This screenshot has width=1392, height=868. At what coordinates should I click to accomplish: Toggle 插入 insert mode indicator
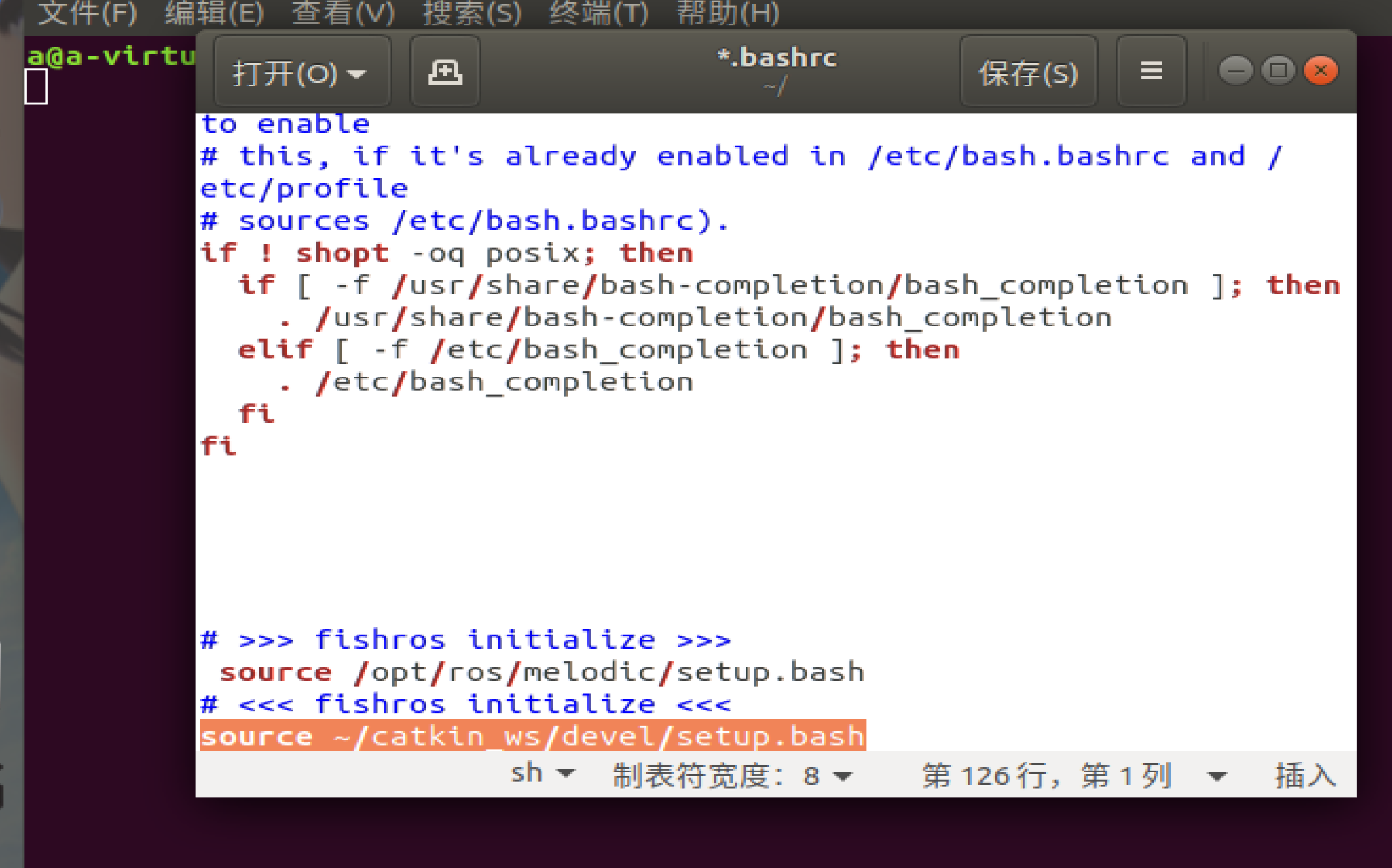1305,775
